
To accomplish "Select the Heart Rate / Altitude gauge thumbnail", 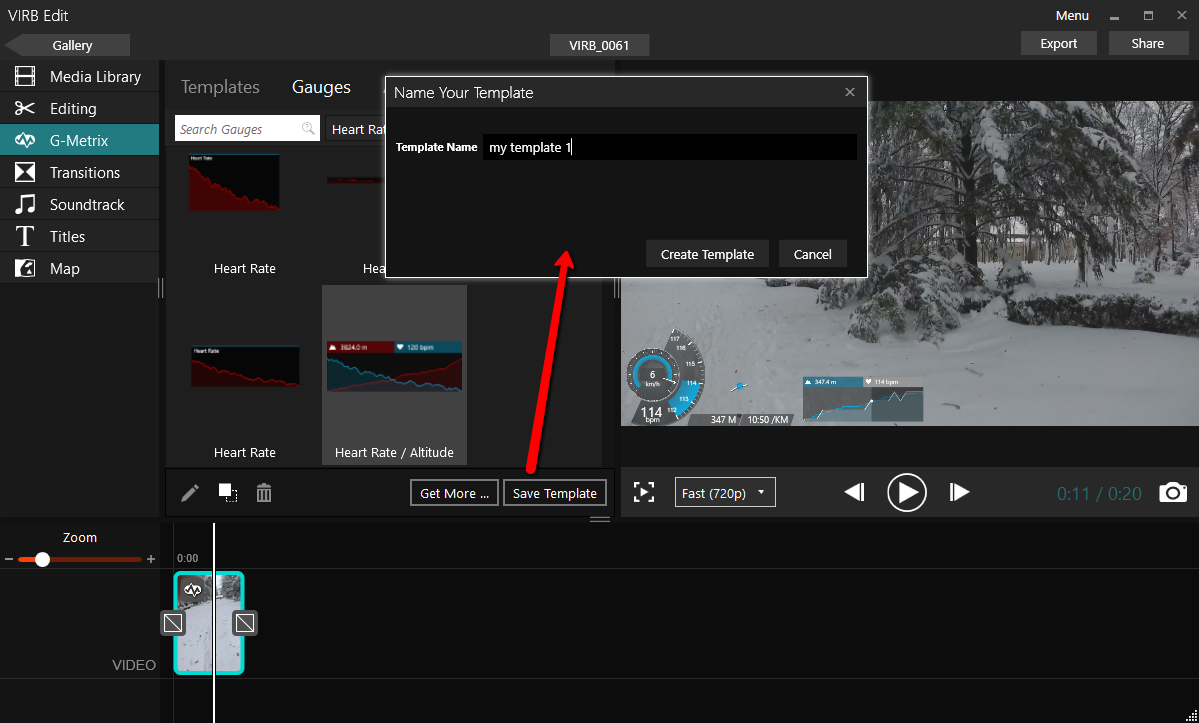I will click(x=394, y=368).
